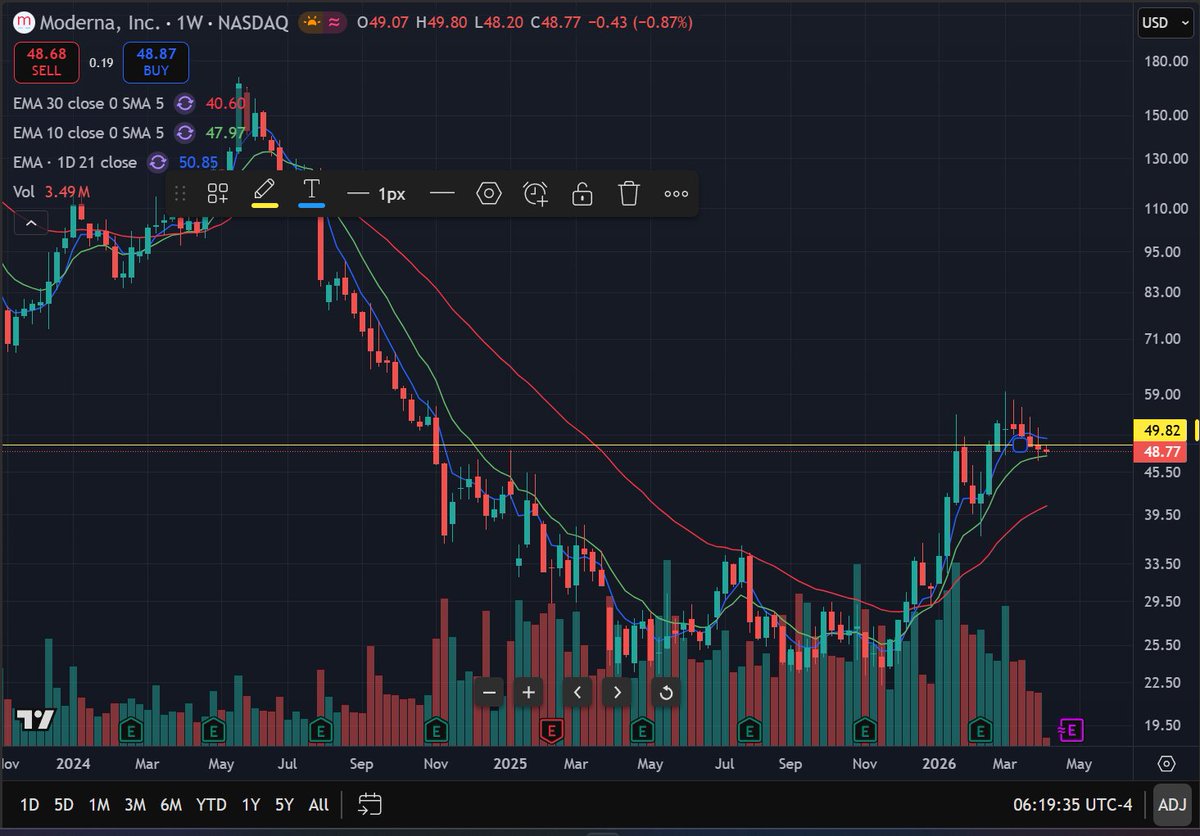Image resolution: width=1200 pixels, height=836 pixels.
Task: Open the go-to-date calendar icon
Action: click(x=370, y=804)
